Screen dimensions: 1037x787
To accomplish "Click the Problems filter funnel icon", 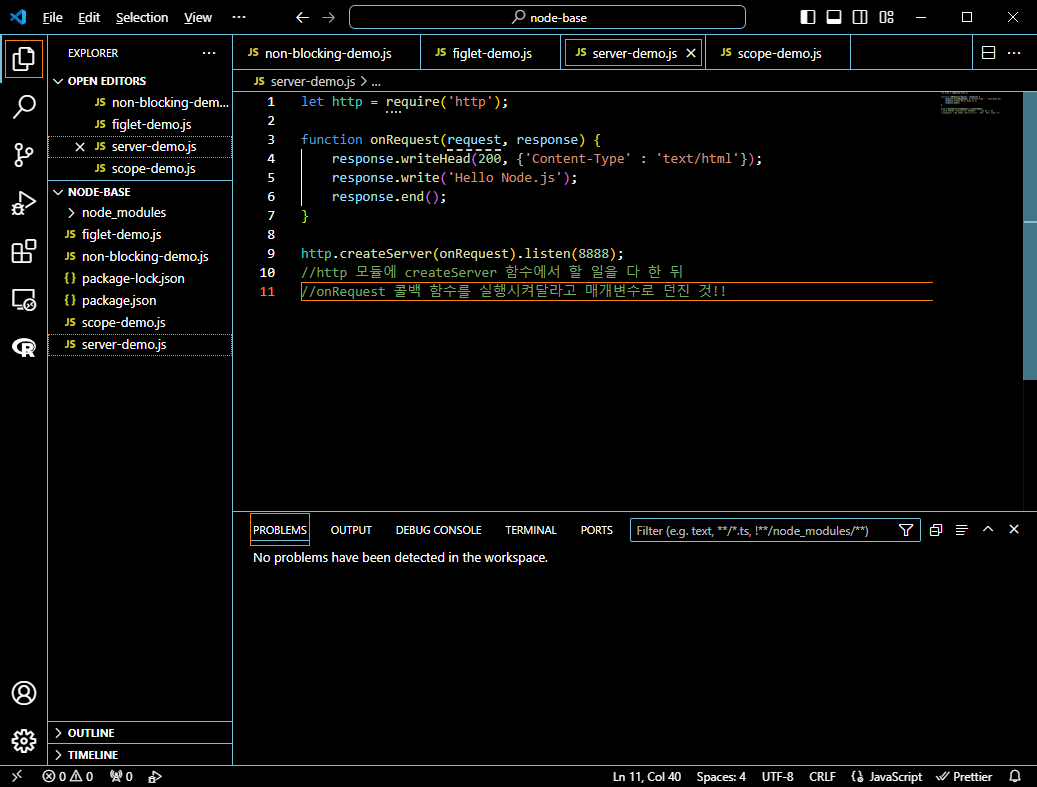I will click(x=906, y=530).
